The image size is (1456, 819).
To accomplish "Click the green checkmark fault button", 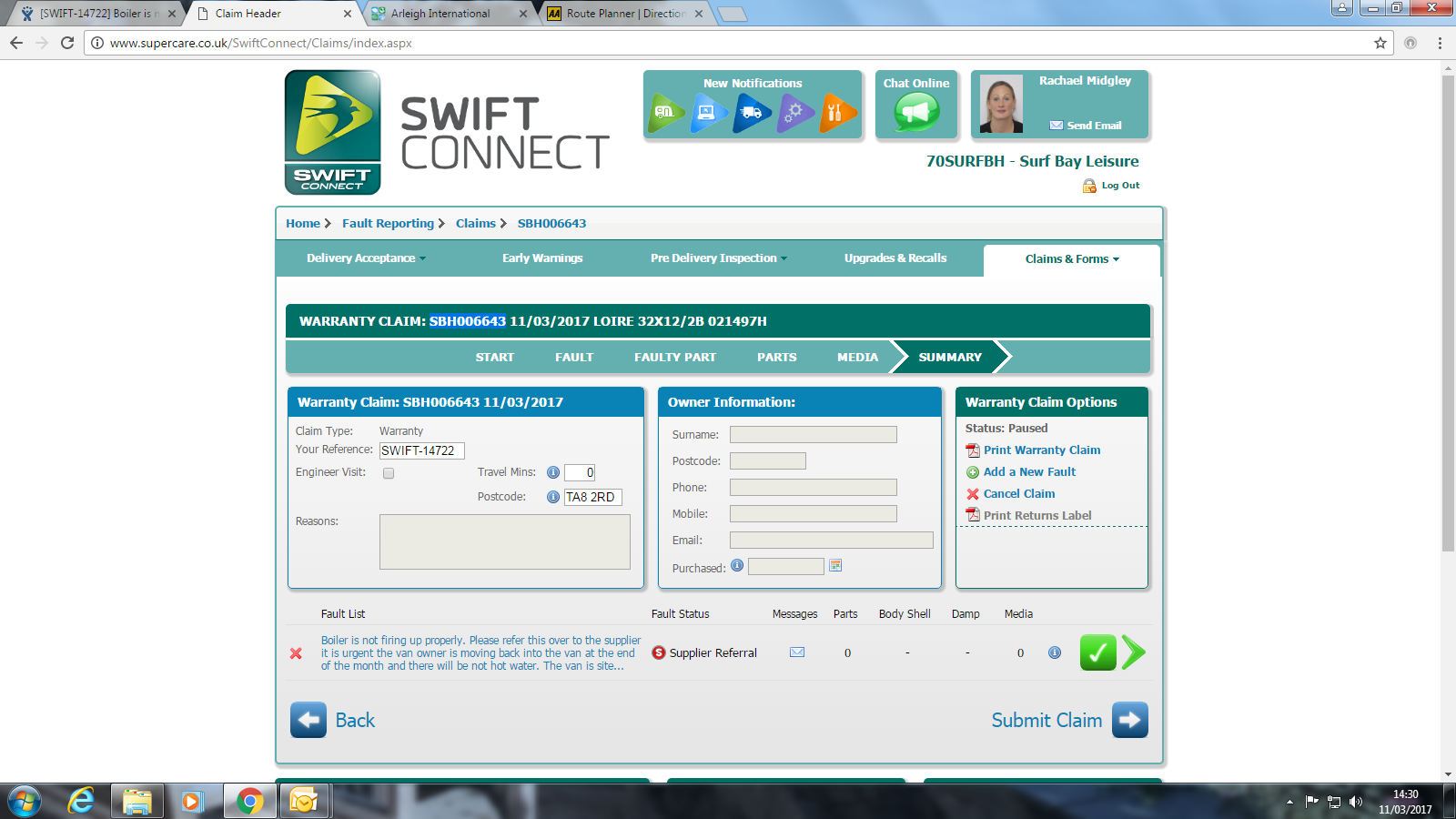I will [x=1097, y=652].
